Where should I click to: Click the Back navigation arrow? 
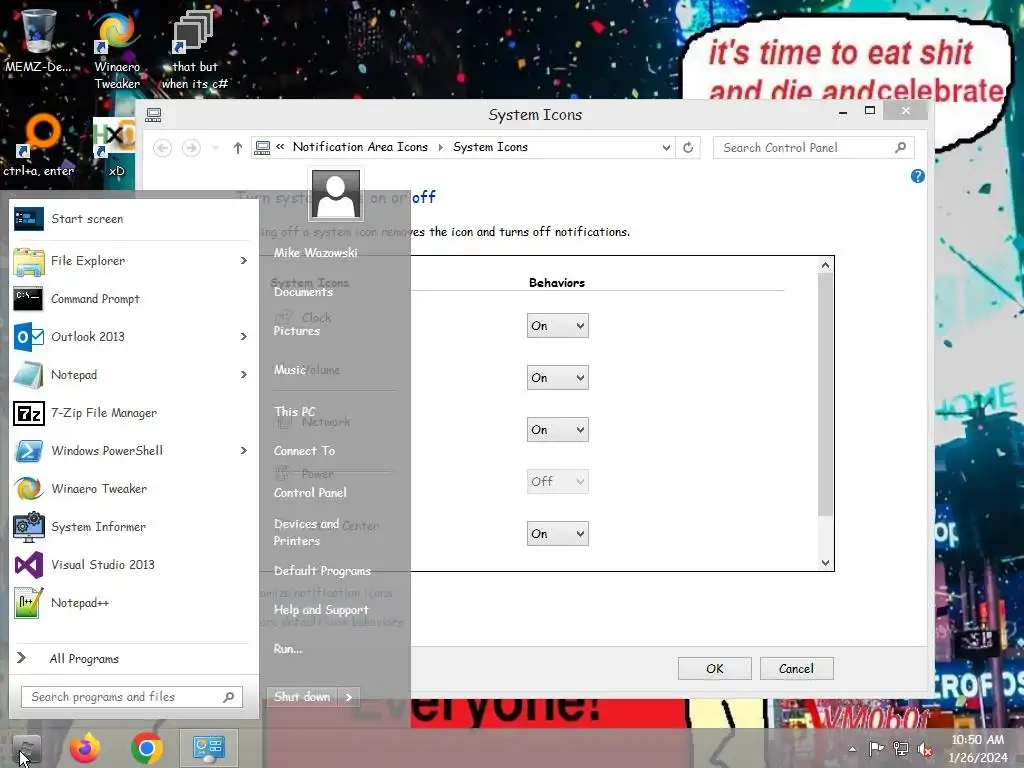tap(163, 148)
